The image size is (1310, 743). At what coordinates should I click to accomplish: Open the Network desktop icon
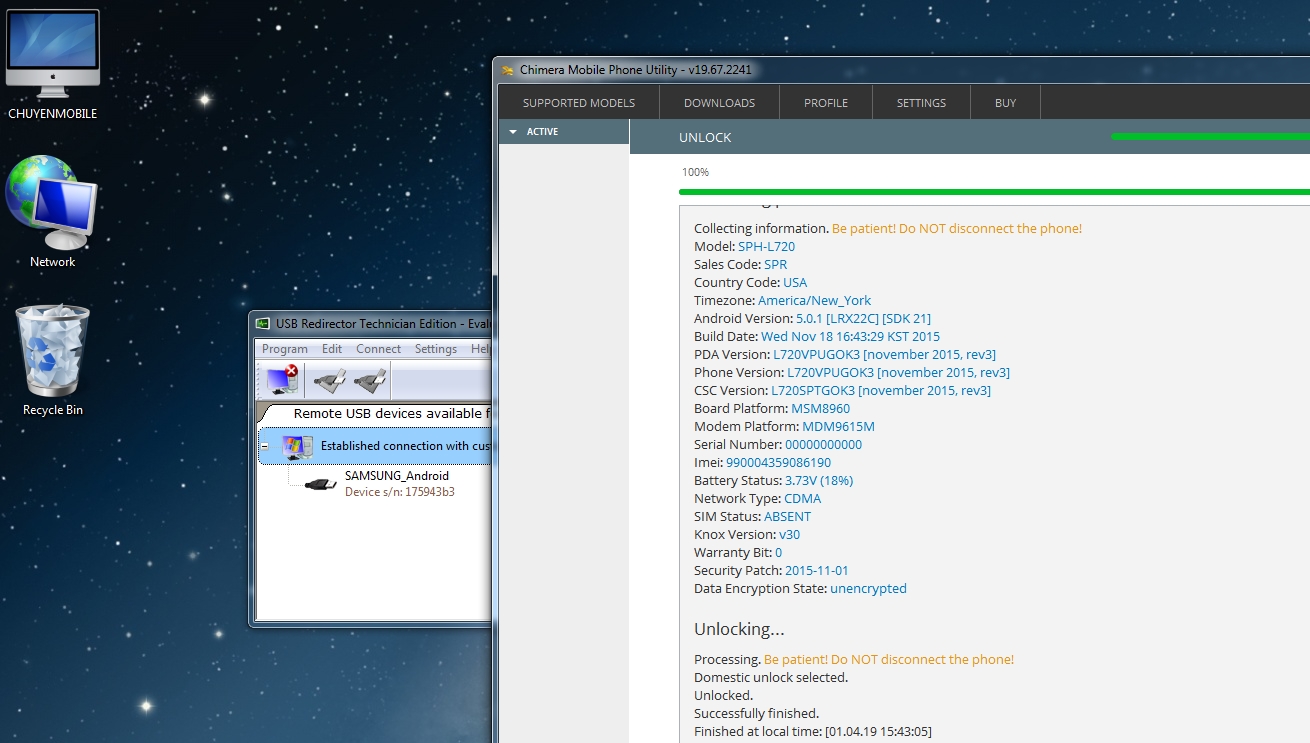(x=51, y=203)
